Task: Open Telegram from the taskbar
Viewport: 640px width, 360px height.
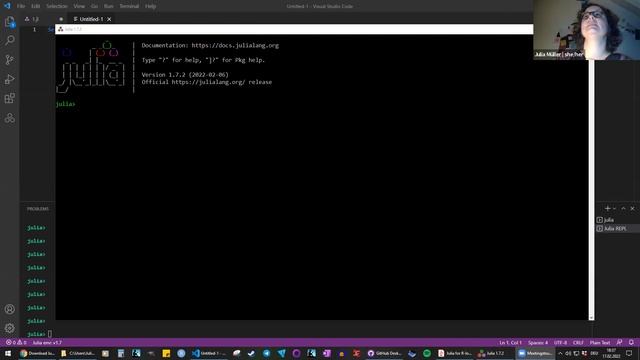Action: pos(266,353)
